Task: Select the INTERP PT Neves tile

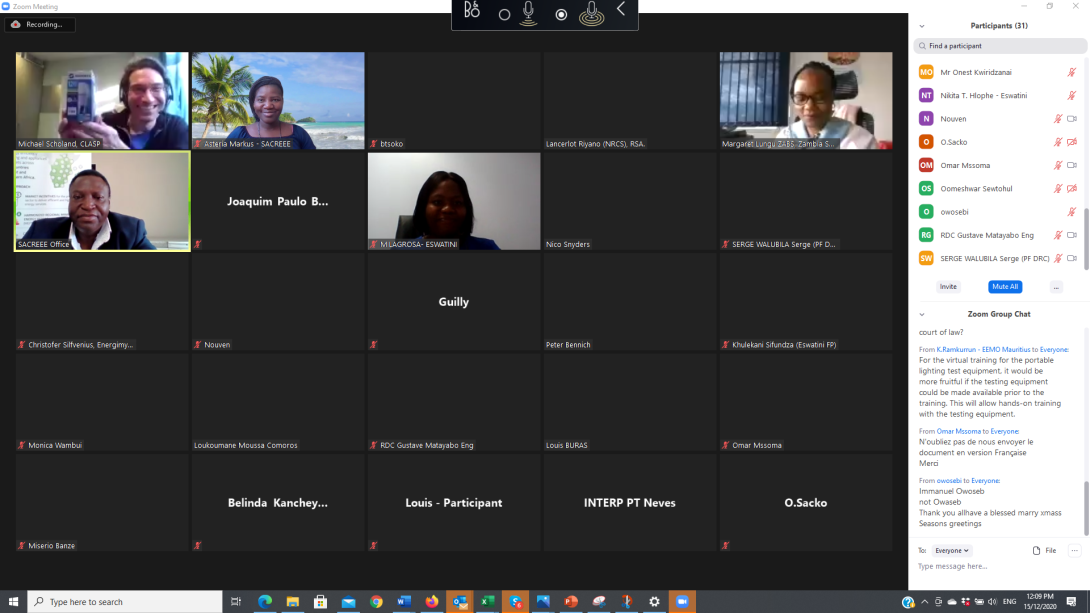Action: tap(630, 502)
